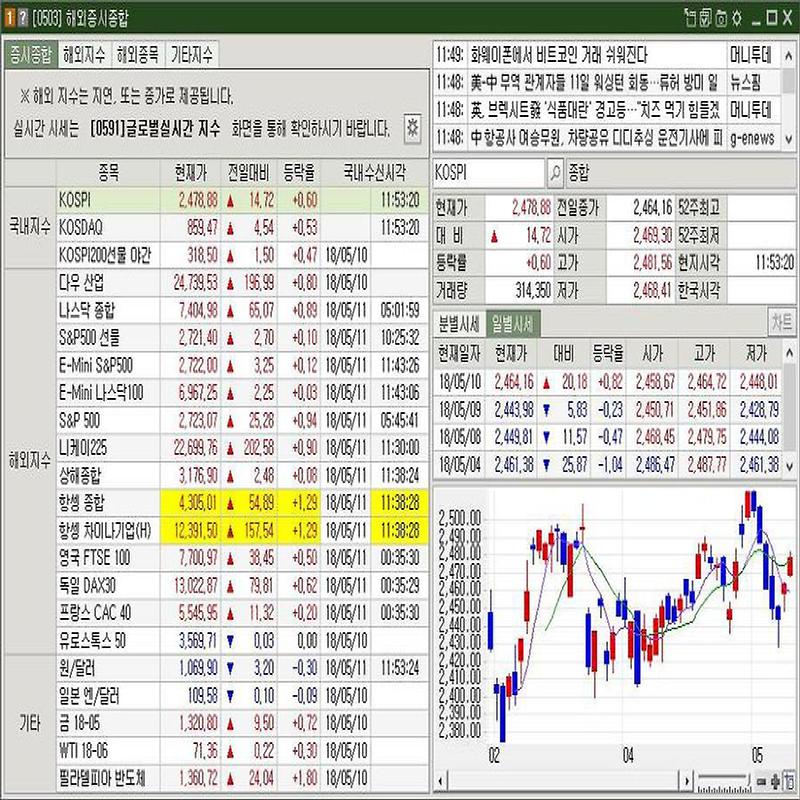Open the 해외종목 tab

coord(138,54)
